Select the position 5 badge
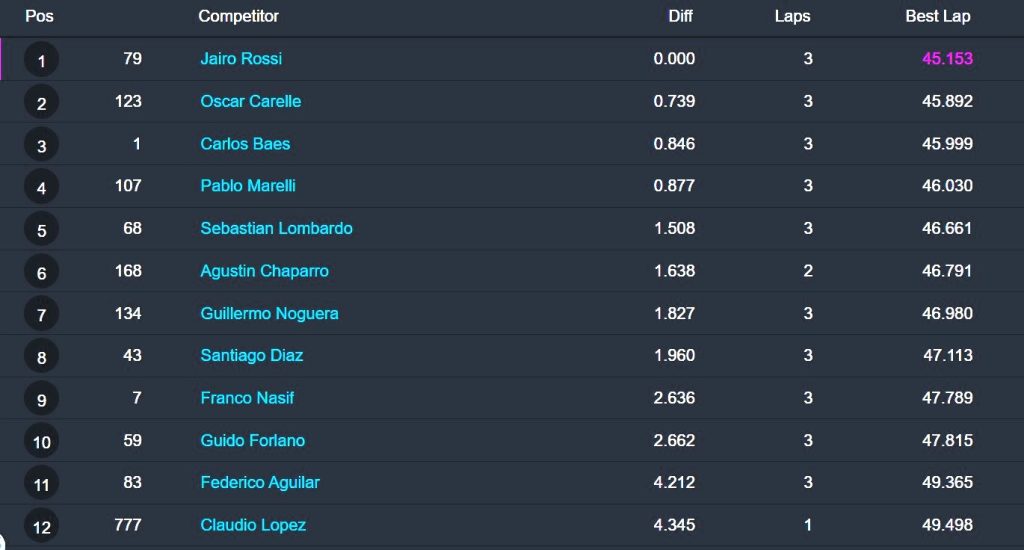Image resolution: width=1024 pixels, height=550 pixels. point(41,229)
